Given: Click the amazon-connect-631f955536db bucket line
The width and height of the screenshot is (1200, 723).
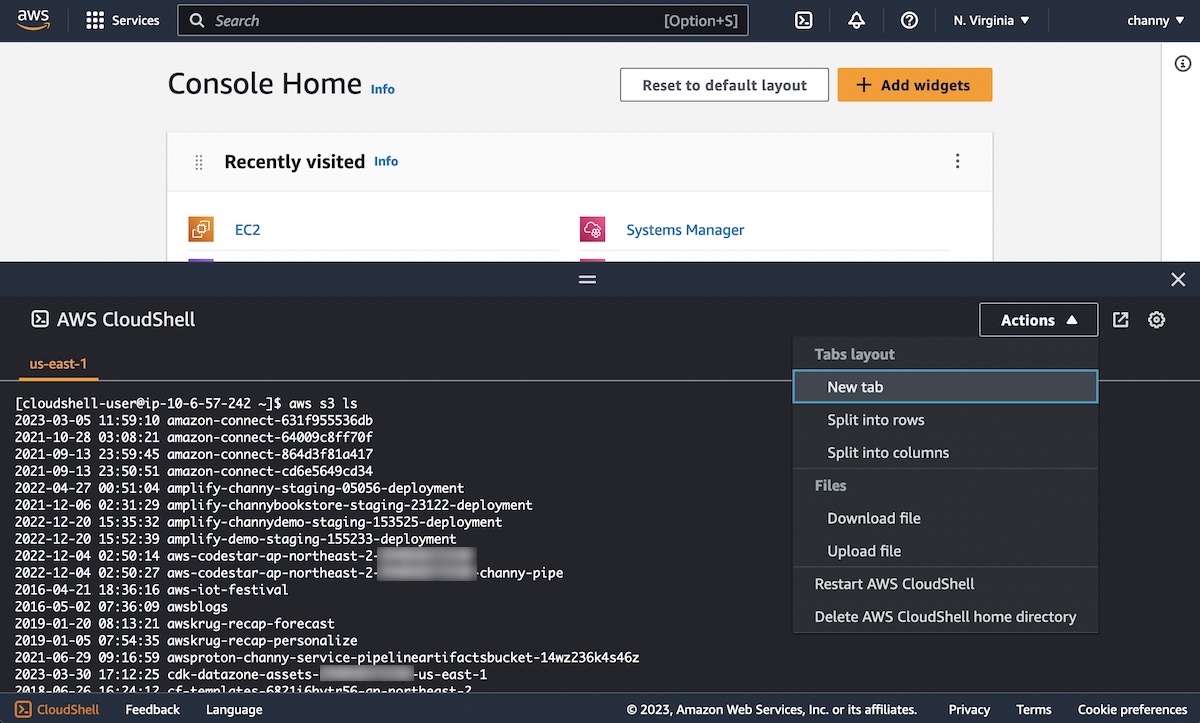Looking at the screenshot, I should [x=194, y=420].
